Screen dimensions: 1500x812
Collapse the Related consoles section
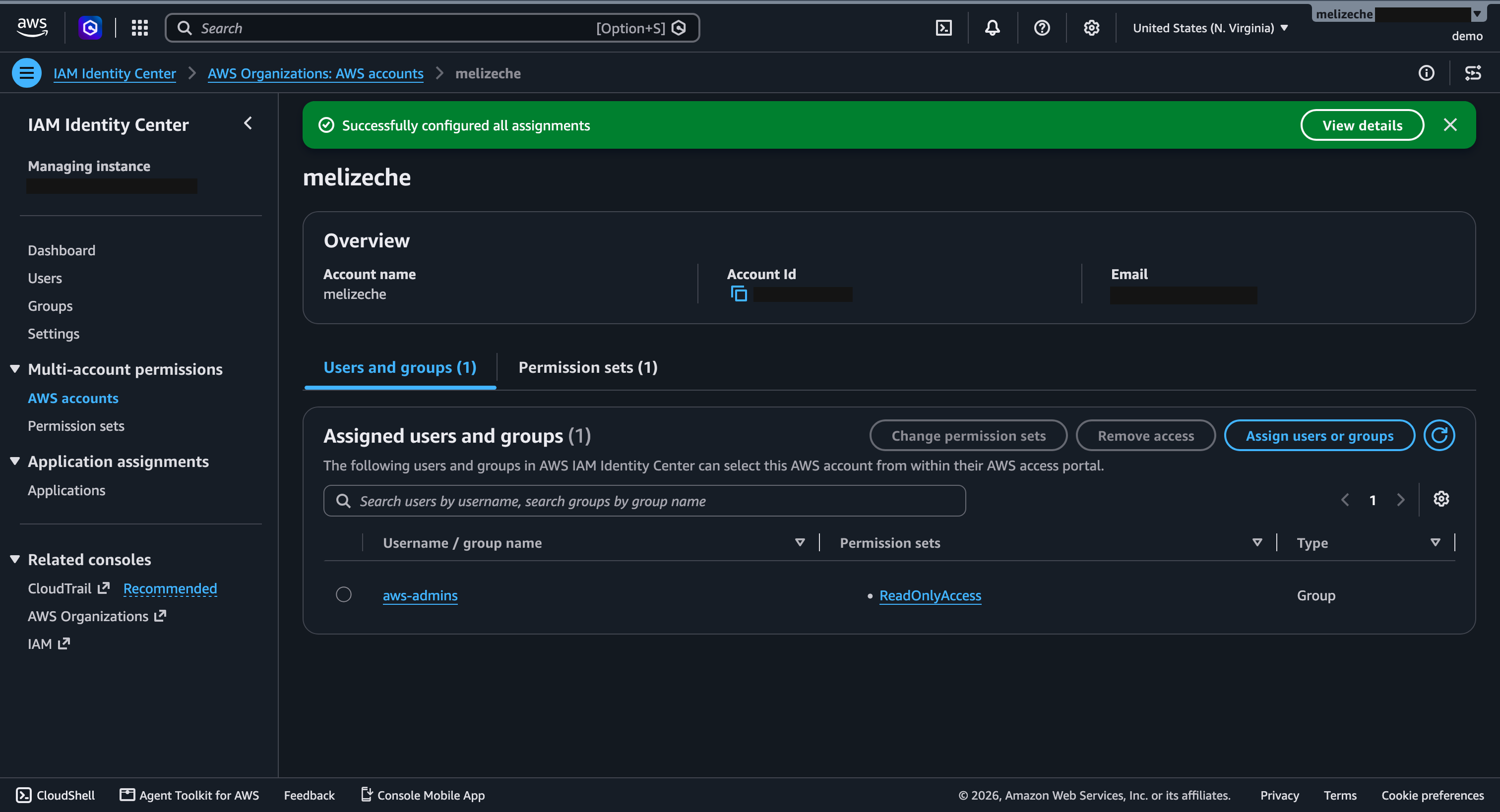15,559
